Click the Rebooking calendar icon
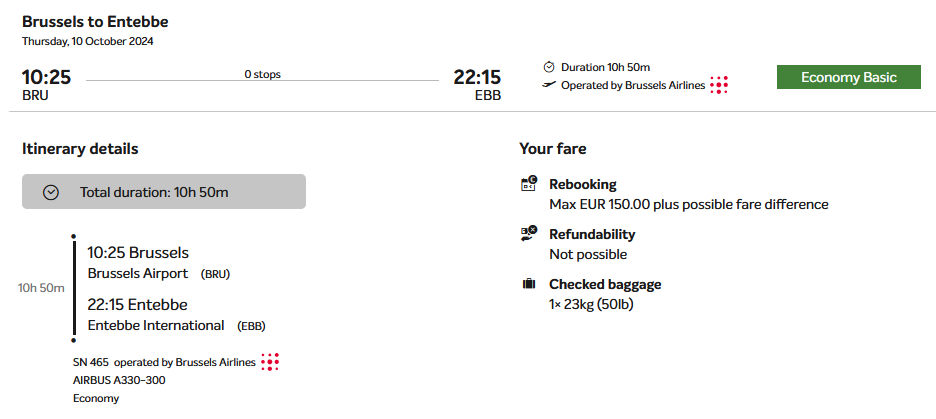This screenshot has width=936, height=419. (529, 184)
